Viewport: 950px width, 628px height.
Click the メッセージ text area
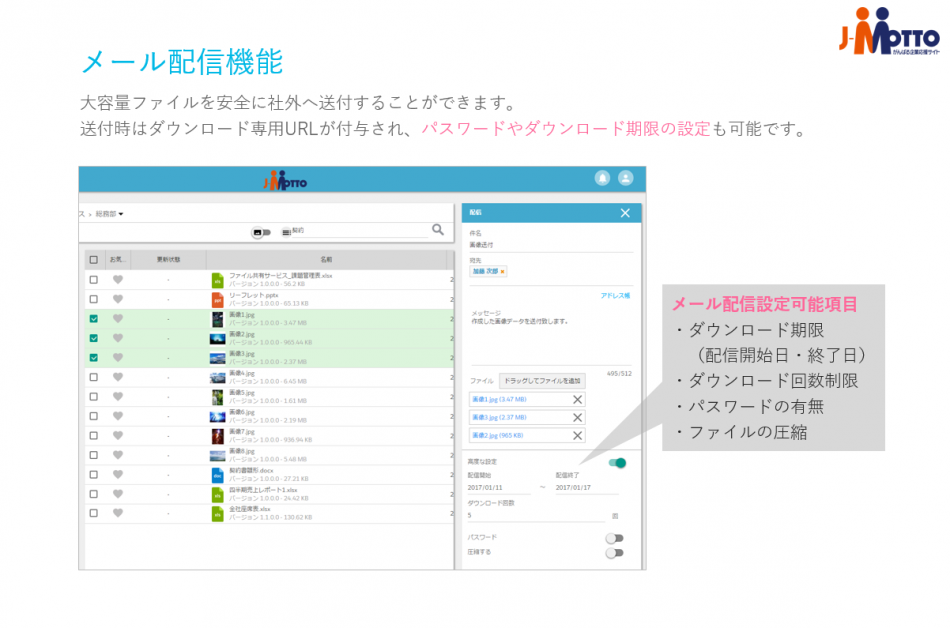click(x=551, y=337)
